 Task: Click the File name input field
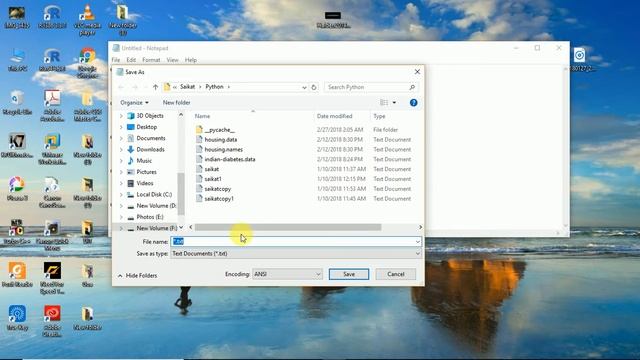(296, 242)
